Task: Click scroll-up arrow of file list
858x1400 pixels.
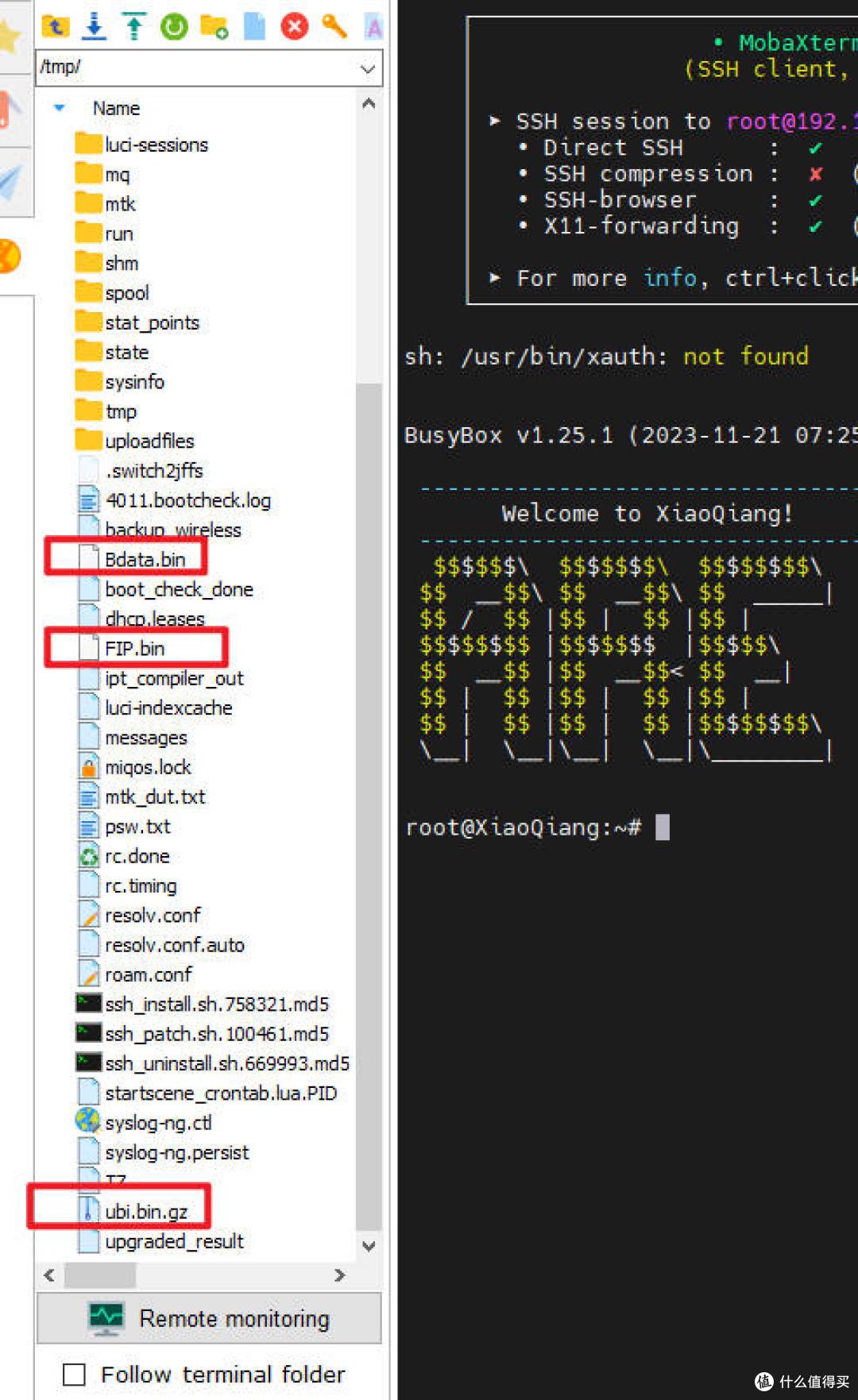Action: coord(369,103)
